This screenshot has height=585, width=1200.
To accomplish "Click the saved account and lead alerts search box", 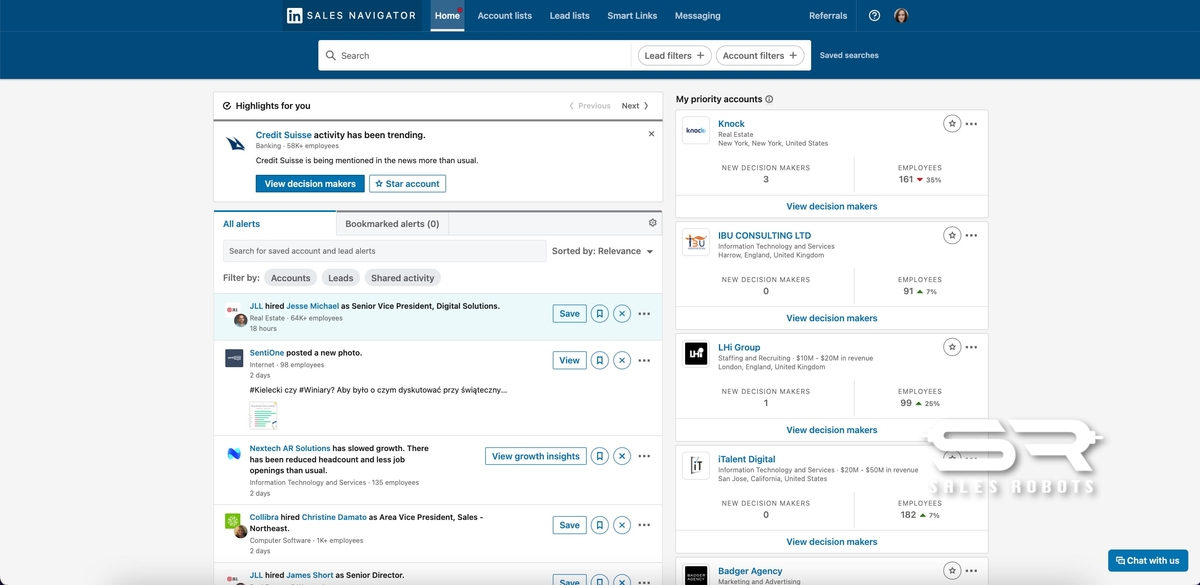I will [x=385, y=251].
